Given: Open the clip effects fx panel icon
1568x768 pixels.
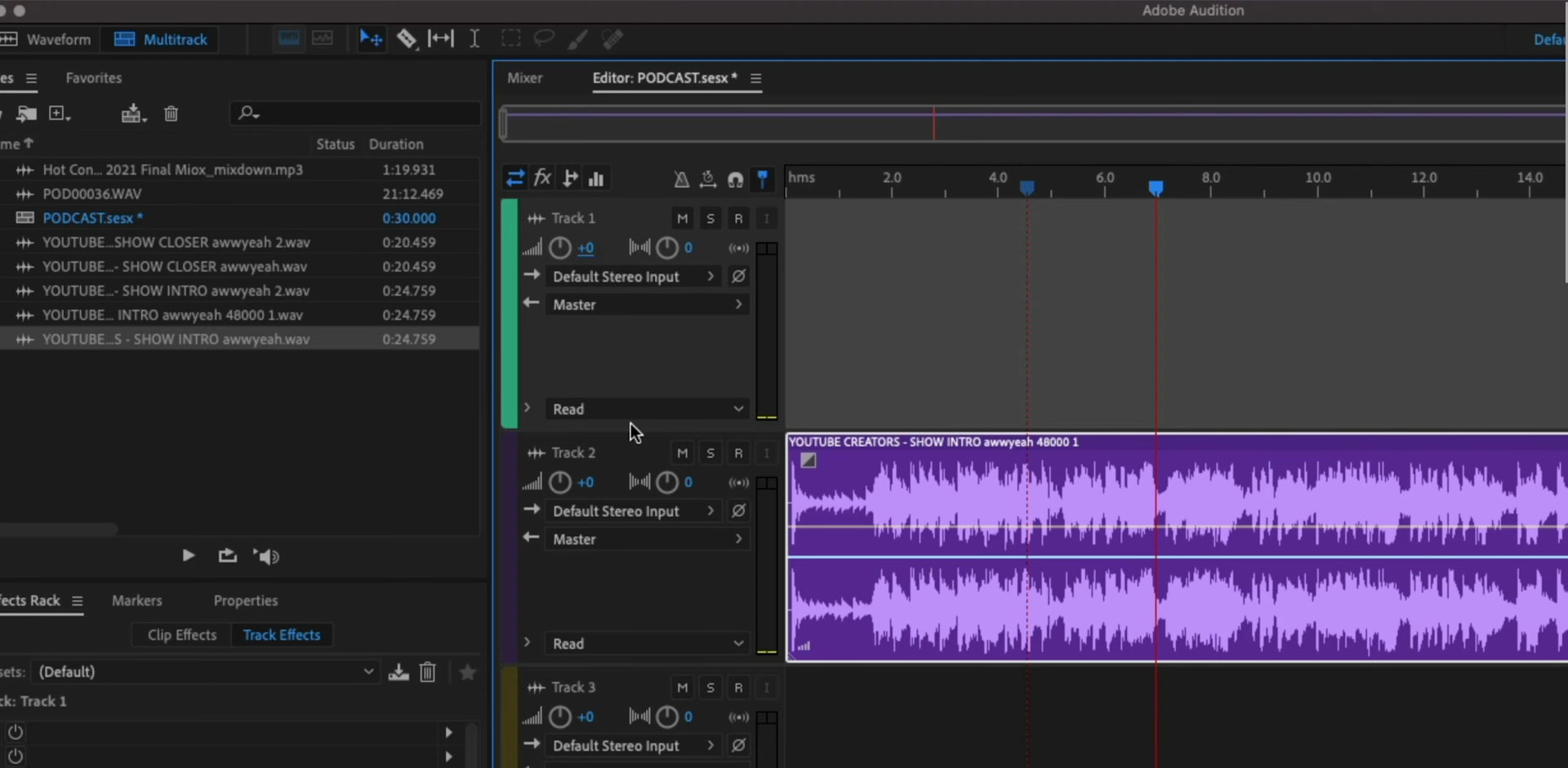Looking at the screenshot, I should click(x=543, y=178).
